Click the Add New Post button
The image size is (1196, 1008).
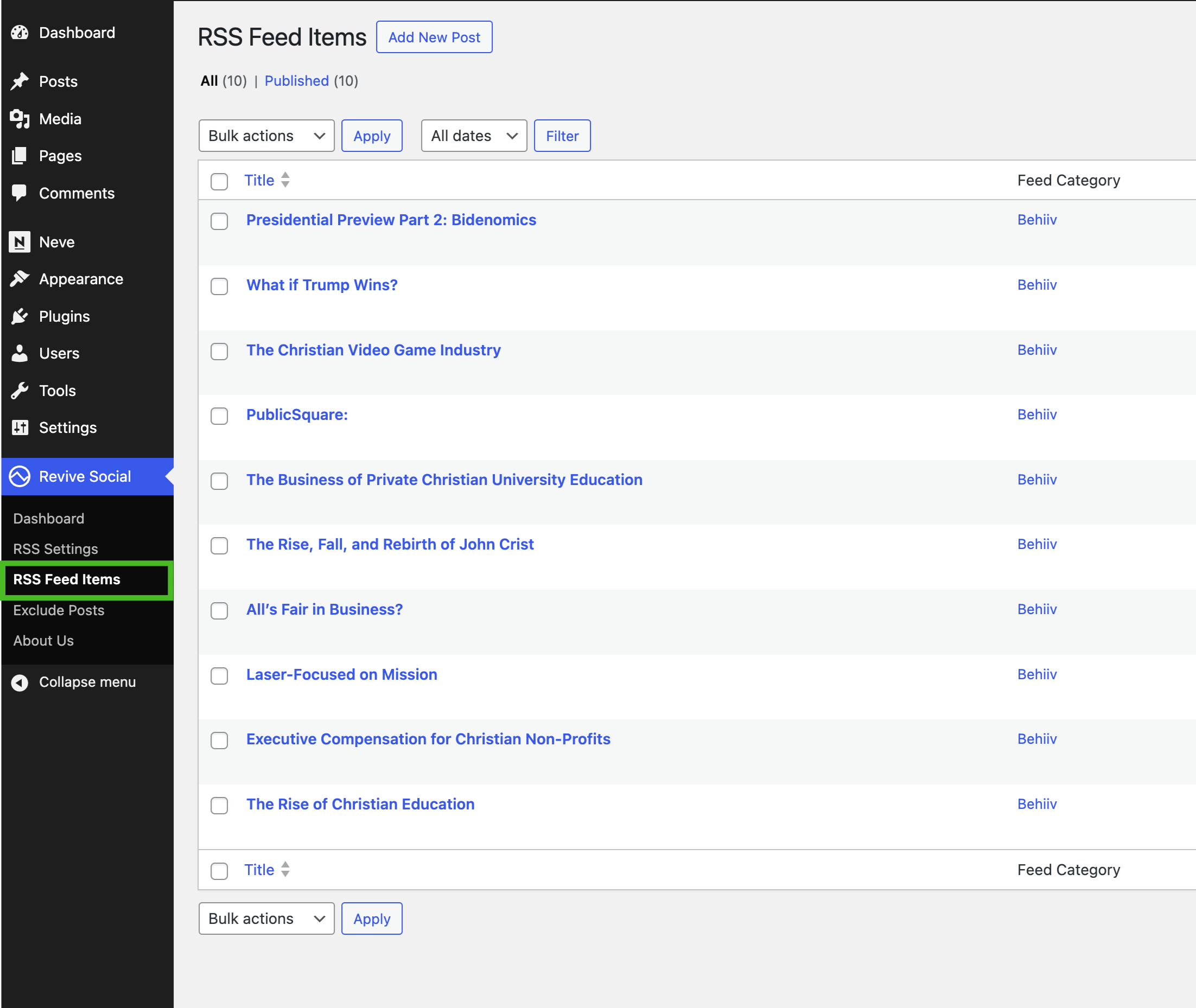tap(434, 37)
